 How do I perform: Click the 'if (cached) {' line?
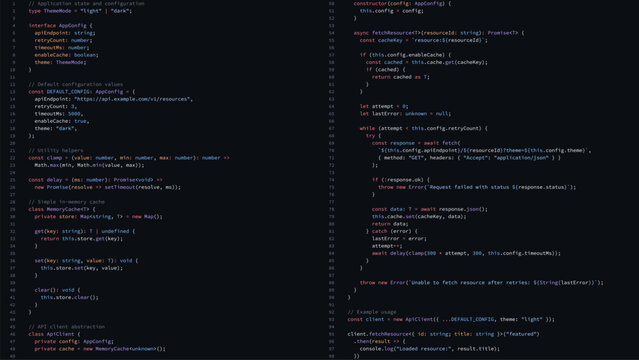click(386, 70)
